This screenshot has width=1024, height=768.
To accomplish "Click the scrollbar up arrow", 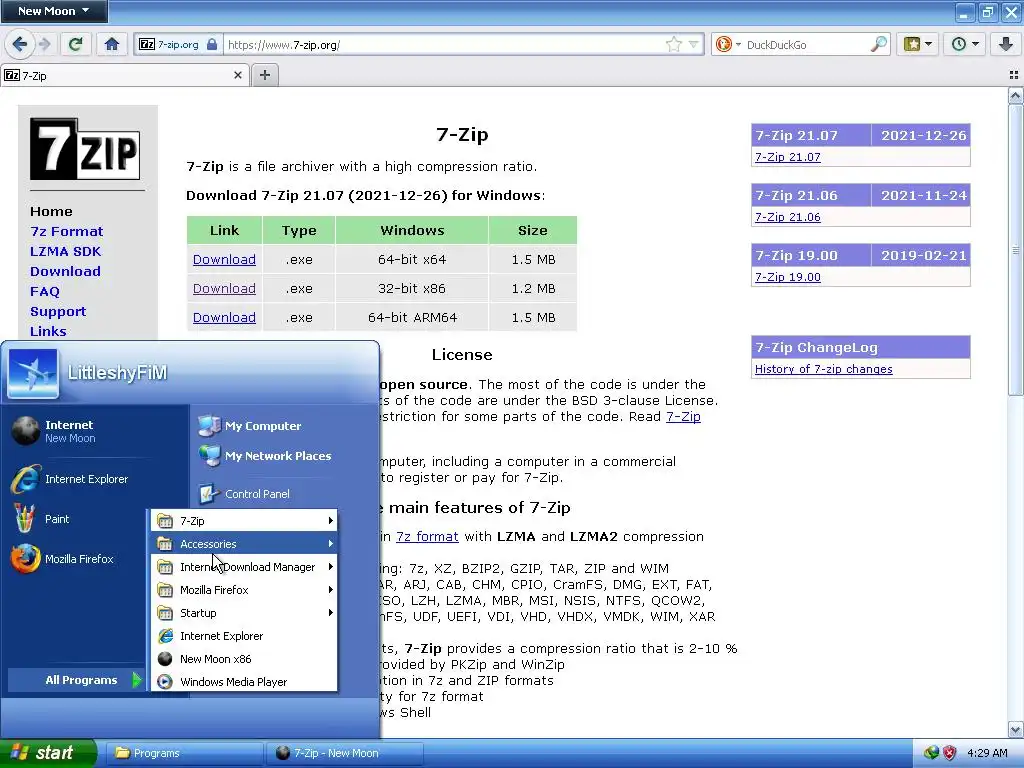I will click(x=1015, y=97).
